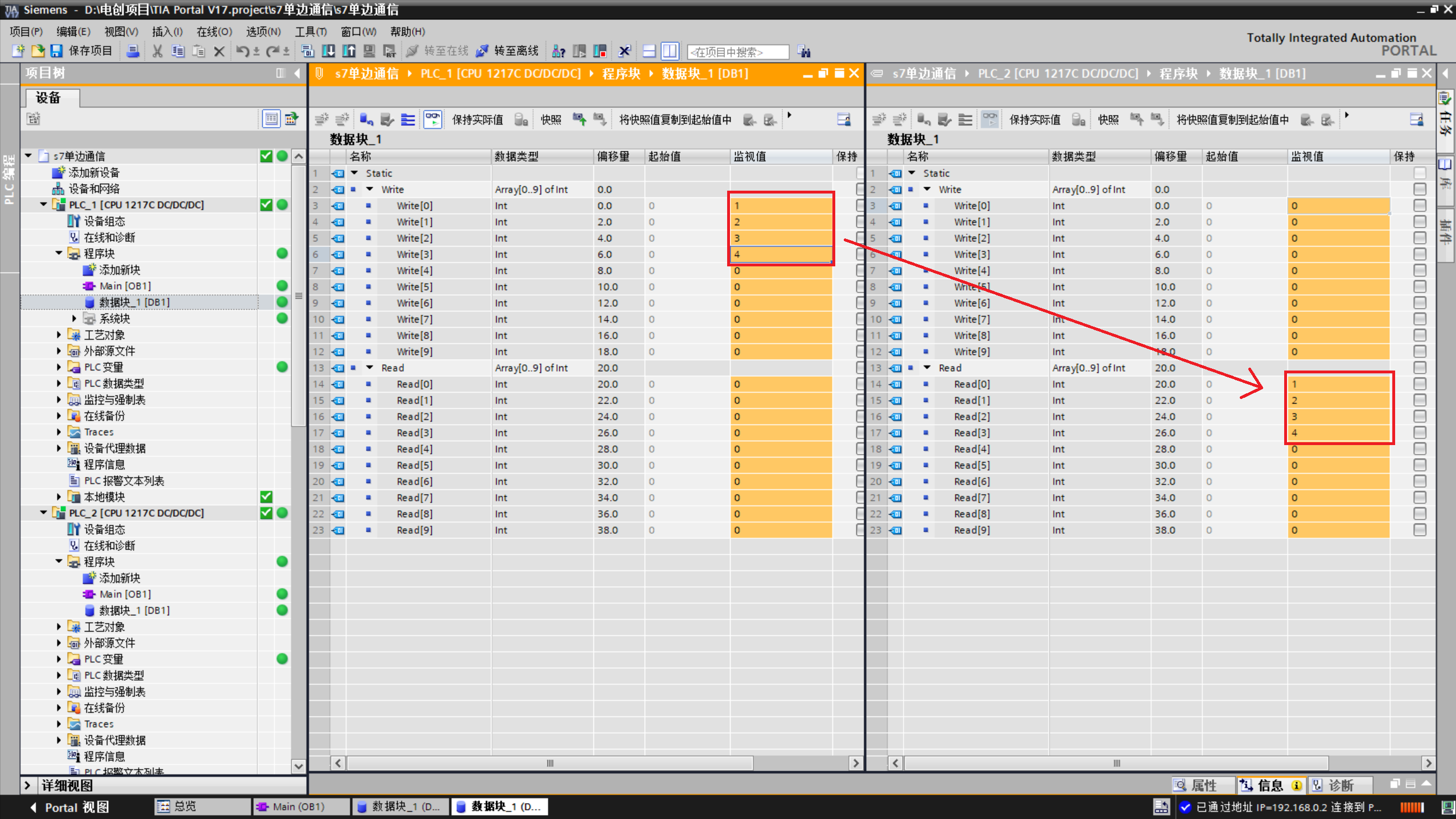Click the split editor vertically icon

tap(670, 51)
